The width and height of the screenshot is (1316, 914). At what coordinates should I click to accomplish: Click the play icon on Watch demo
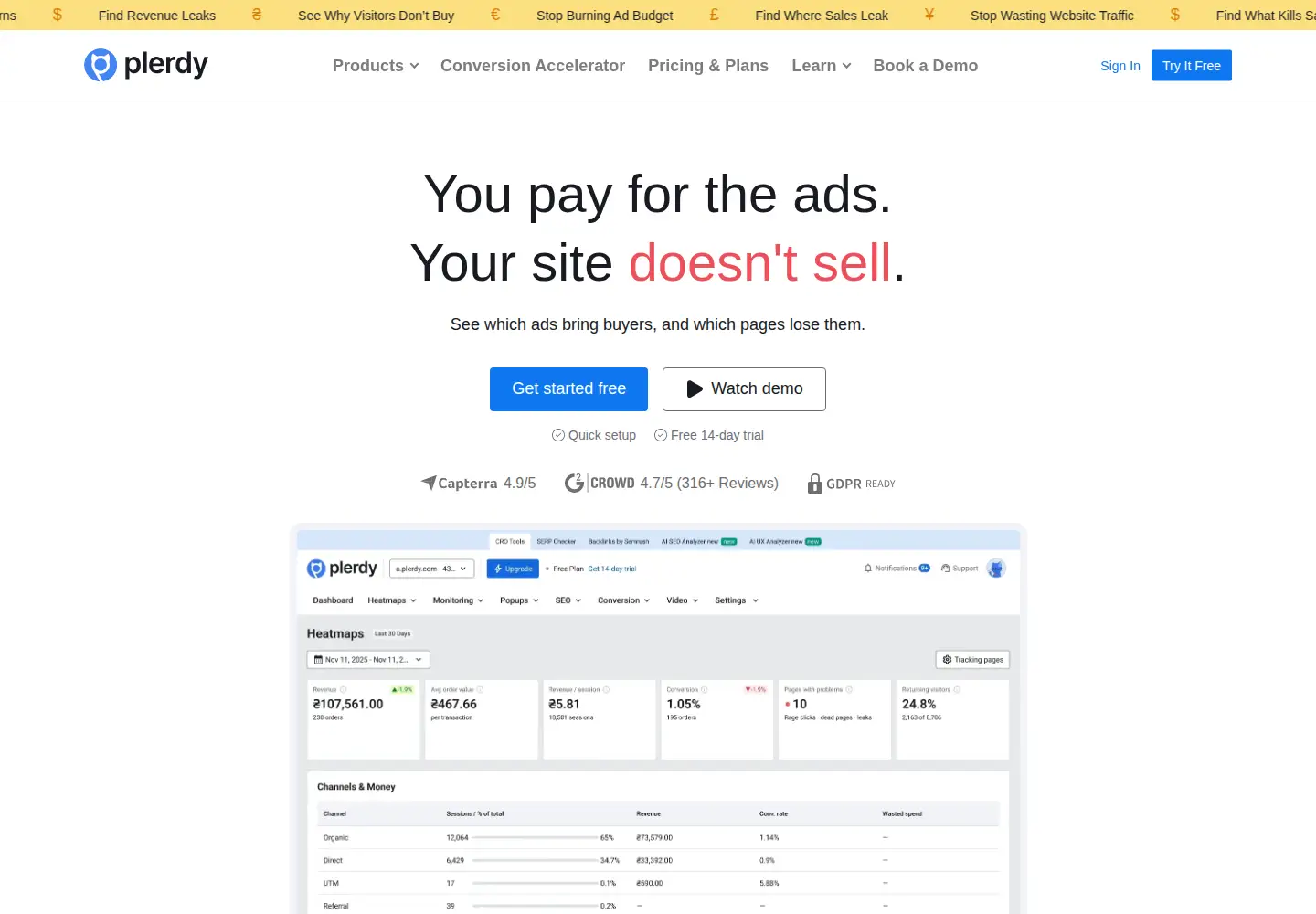click(x=695, y=388)
